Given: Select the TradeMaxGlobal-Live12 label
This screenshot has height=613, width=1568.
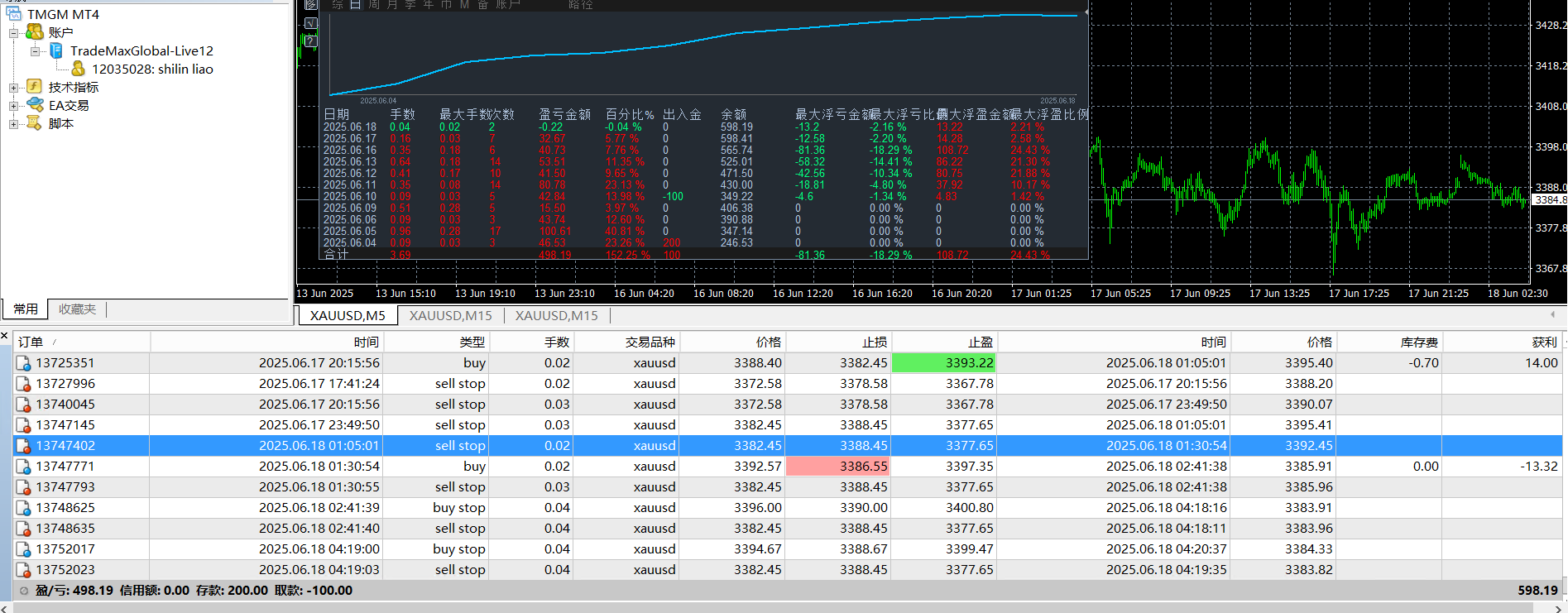Looking at the screenshot, I should point(141,50).
